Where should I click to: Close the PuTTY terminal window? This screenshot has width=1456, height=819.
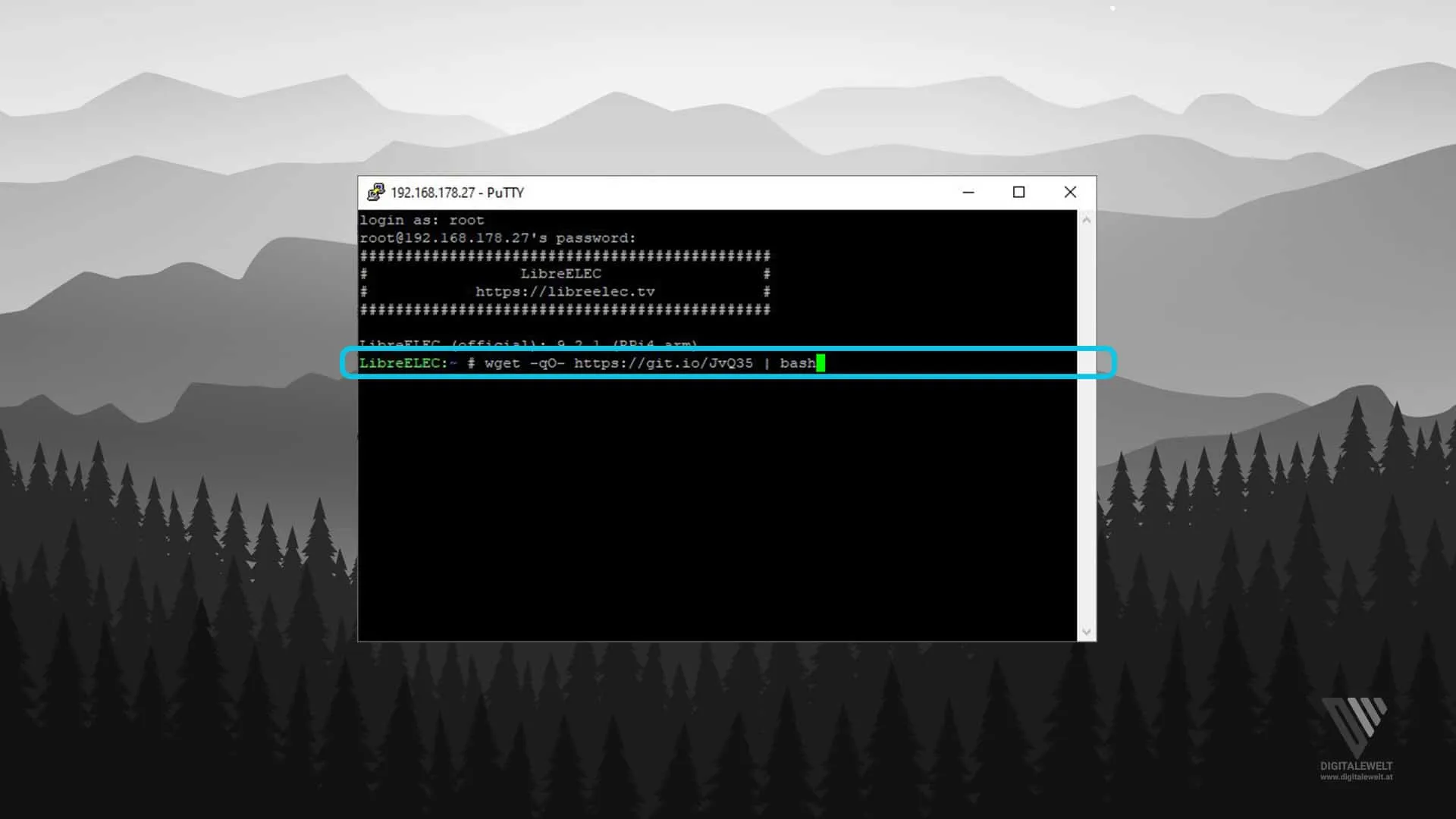pos(1070,193)
